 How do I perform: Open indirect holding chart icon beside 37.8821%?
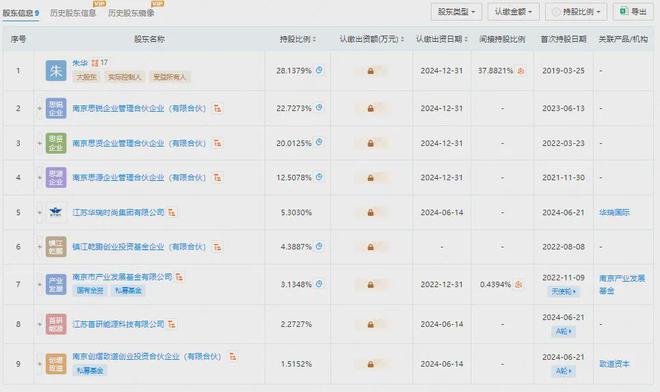coord(521,71)
